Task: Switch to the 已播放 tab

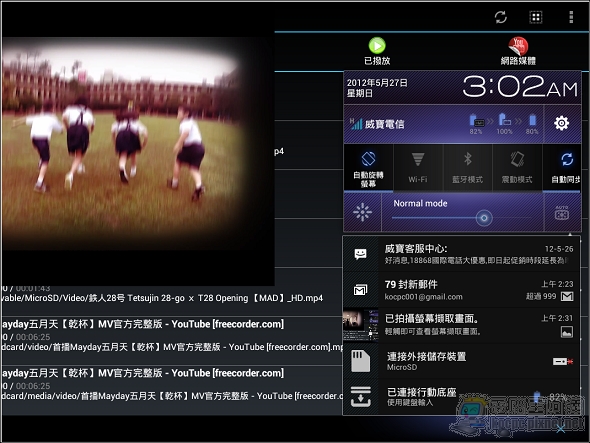Action: click(377, 52)
